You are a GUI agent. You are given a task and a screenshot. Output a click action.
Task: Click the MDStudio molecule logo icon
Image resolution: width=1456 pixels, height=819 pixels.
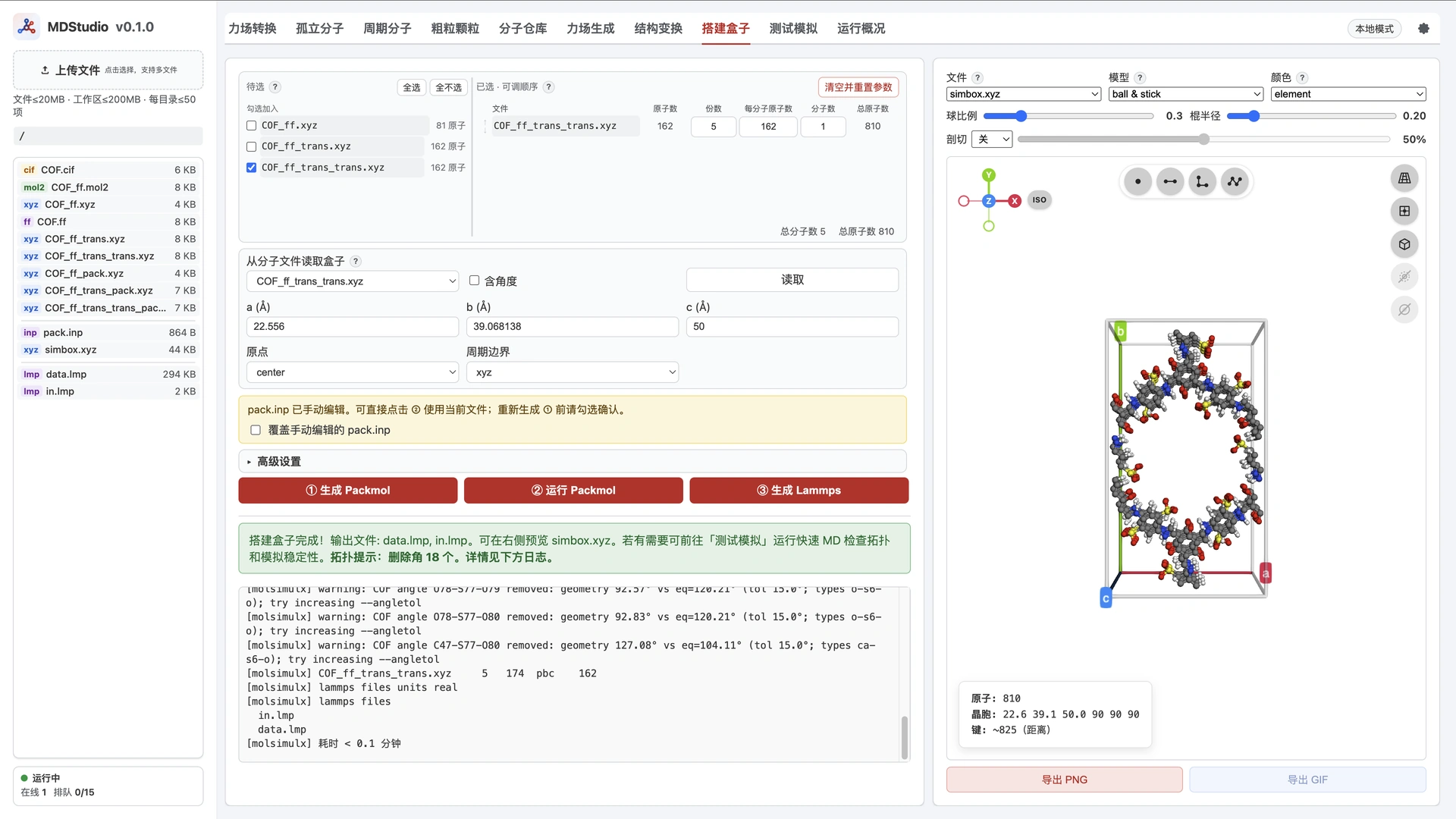[x=27, y=27]
